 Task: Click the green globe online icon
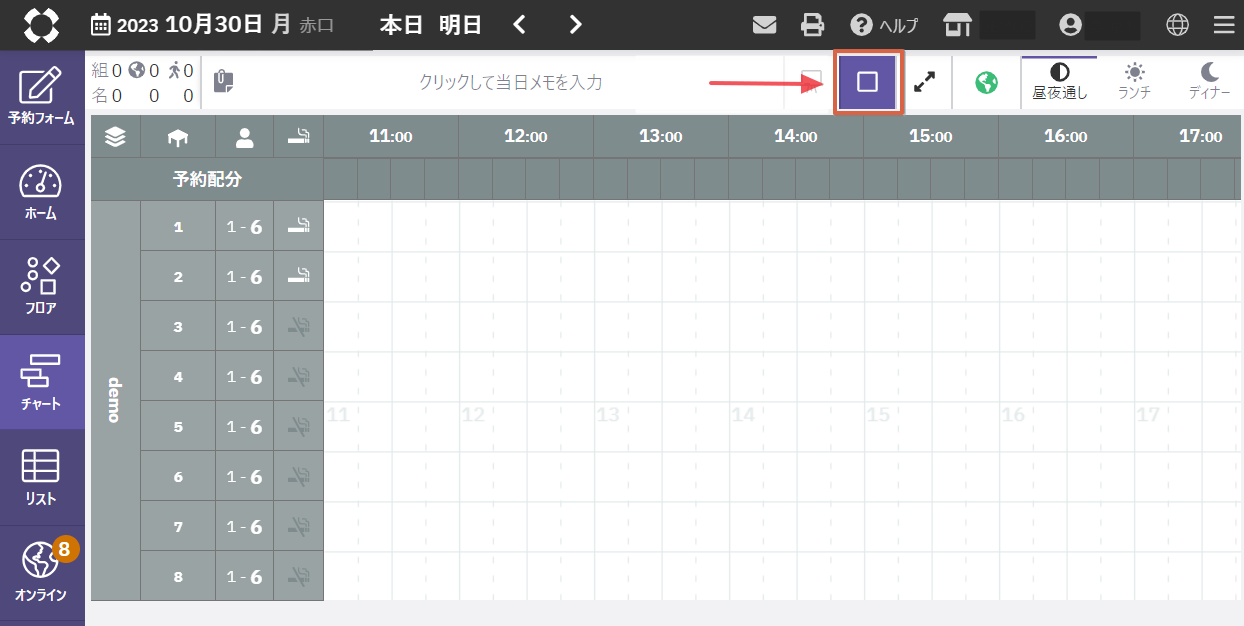click(x=986, y=82)
